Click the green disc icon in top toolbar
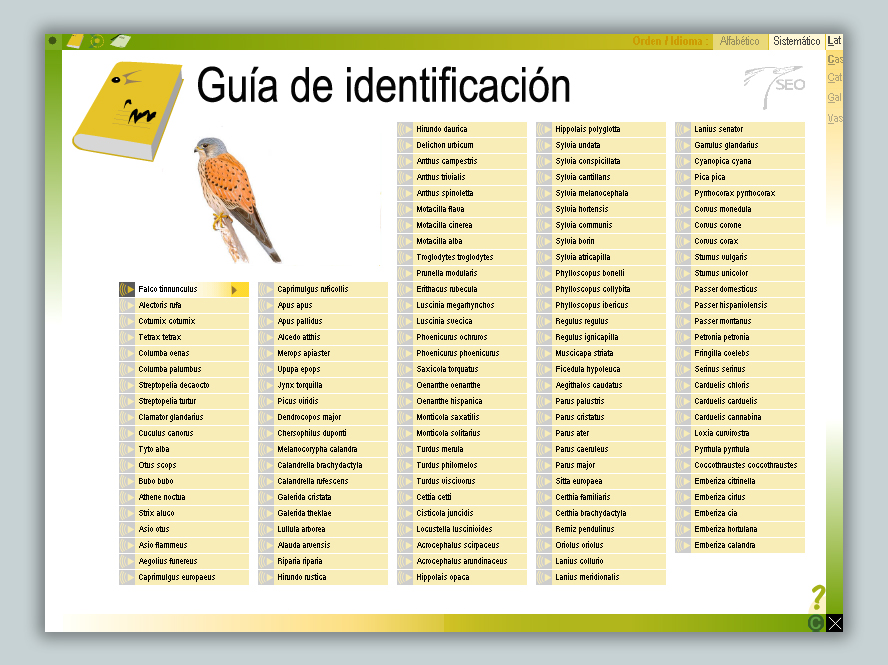Screen dimensions: 888x665 [97, 41]
